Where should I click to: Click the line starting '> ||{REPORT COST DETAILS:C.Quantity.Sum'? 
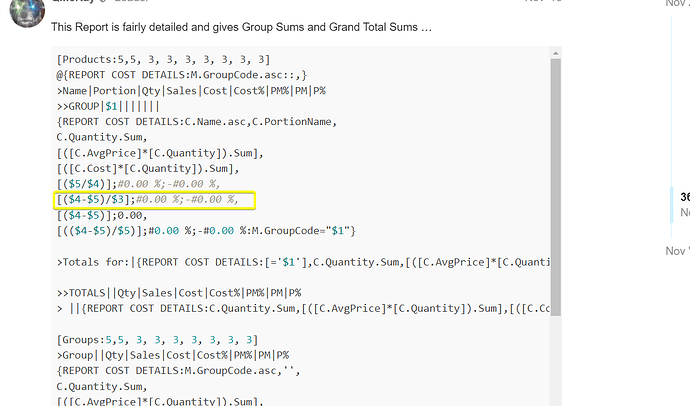coord(303,308)
